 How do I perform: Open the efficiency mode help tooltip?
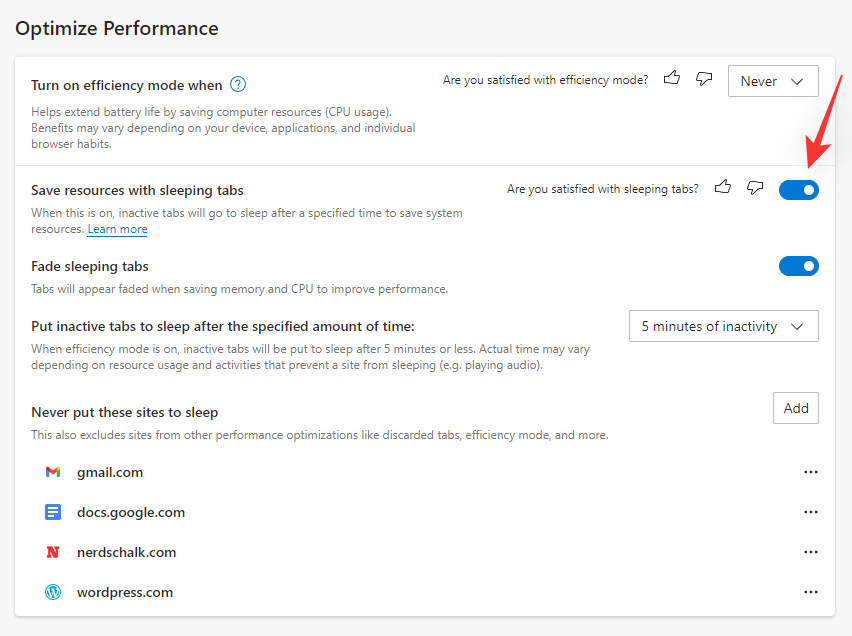[x=237, y=84]
